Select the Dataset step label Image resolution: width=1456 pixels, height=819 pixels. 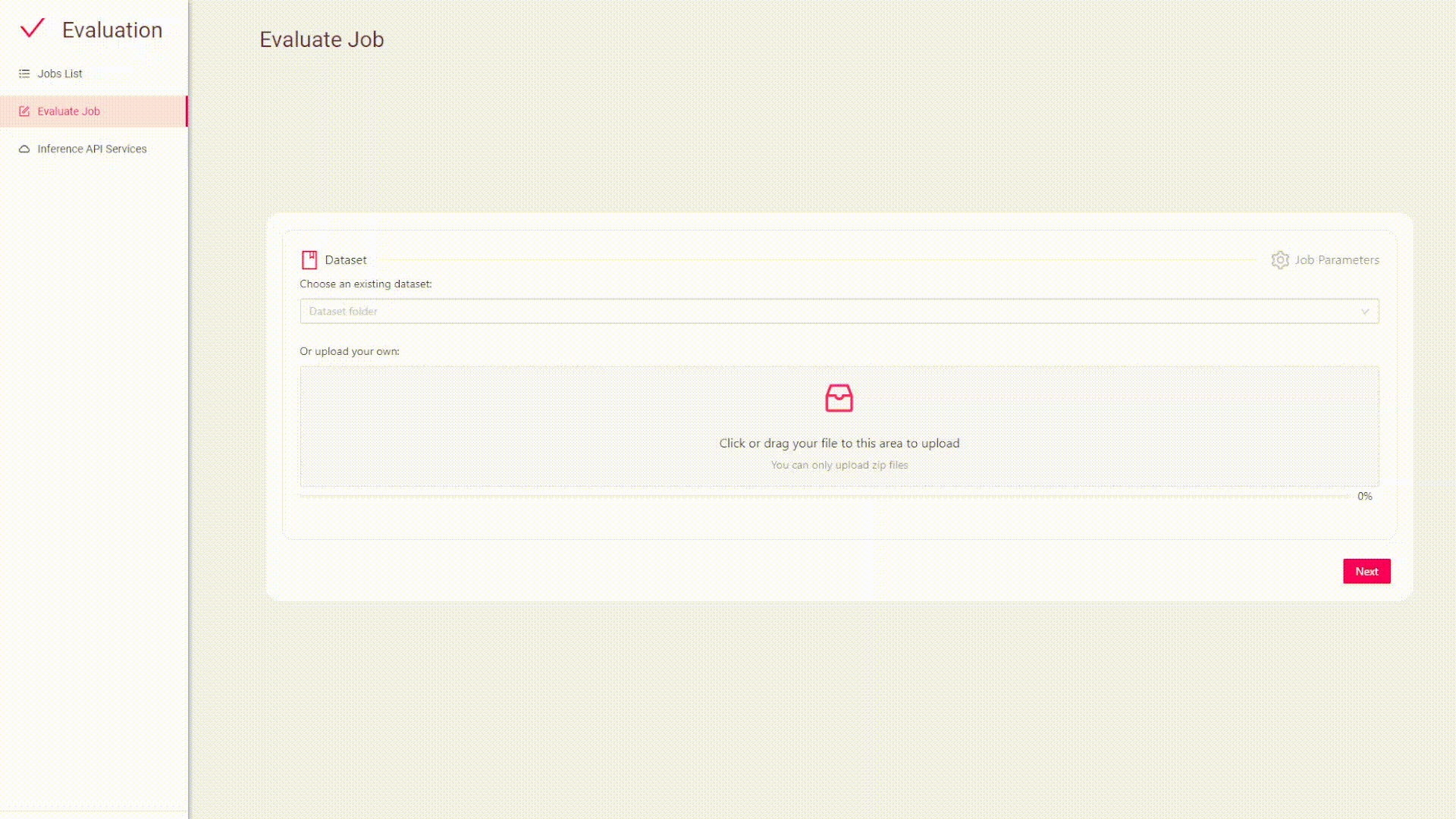pos(346,260)
